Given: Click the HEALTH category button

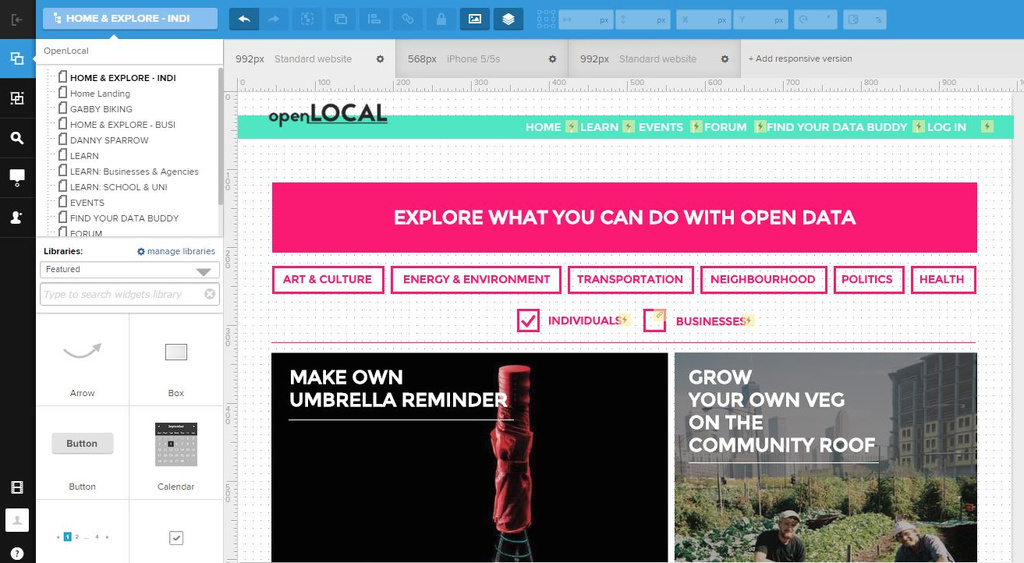Looking at the screenshot, I should point(942,280).
